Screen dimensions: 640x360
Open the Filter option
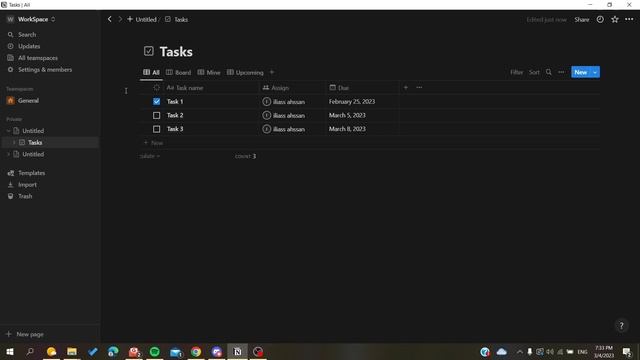pos(516,72)
